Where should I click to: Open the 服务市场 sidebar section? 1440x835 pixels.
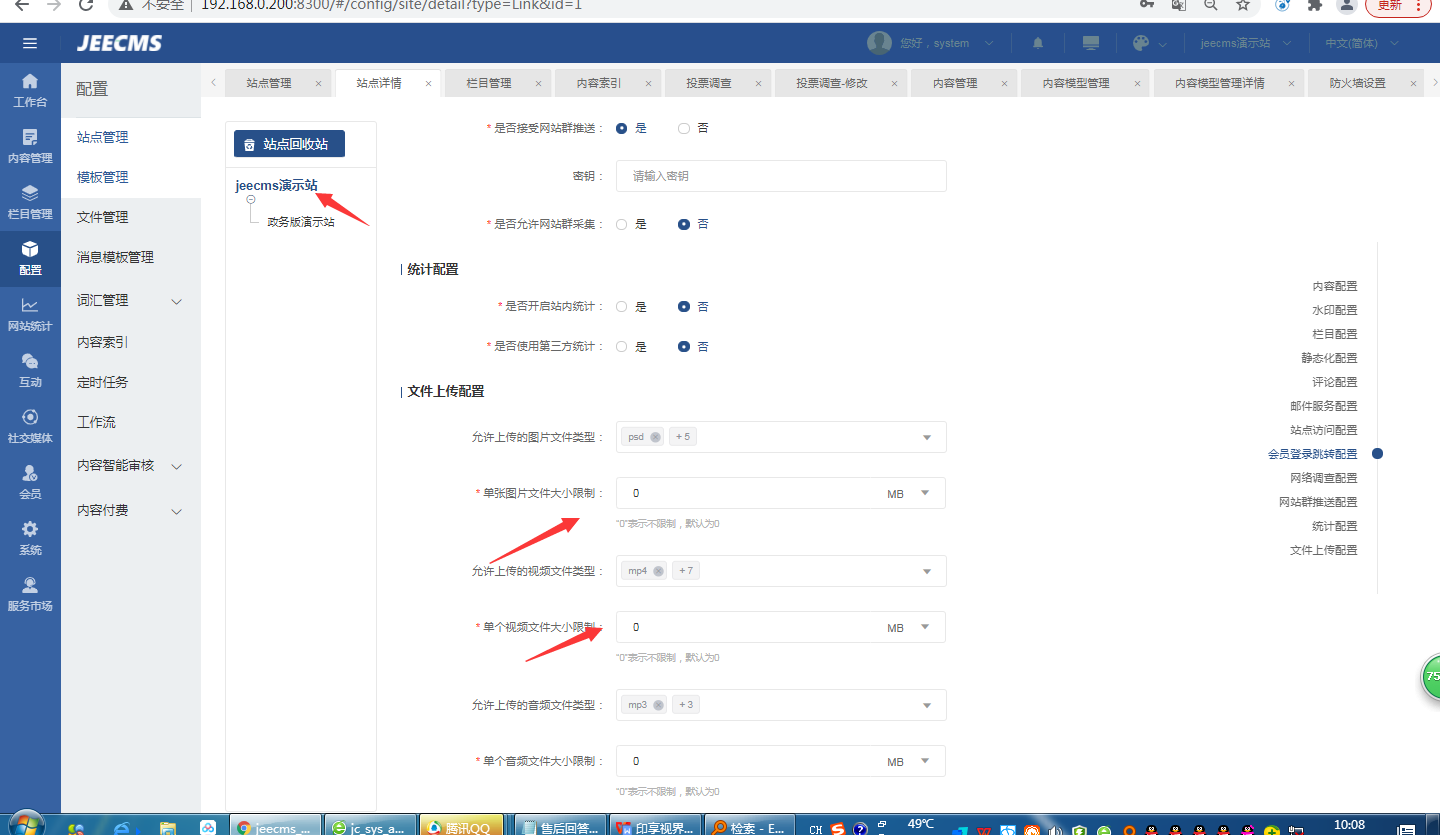tap(30, 593)
